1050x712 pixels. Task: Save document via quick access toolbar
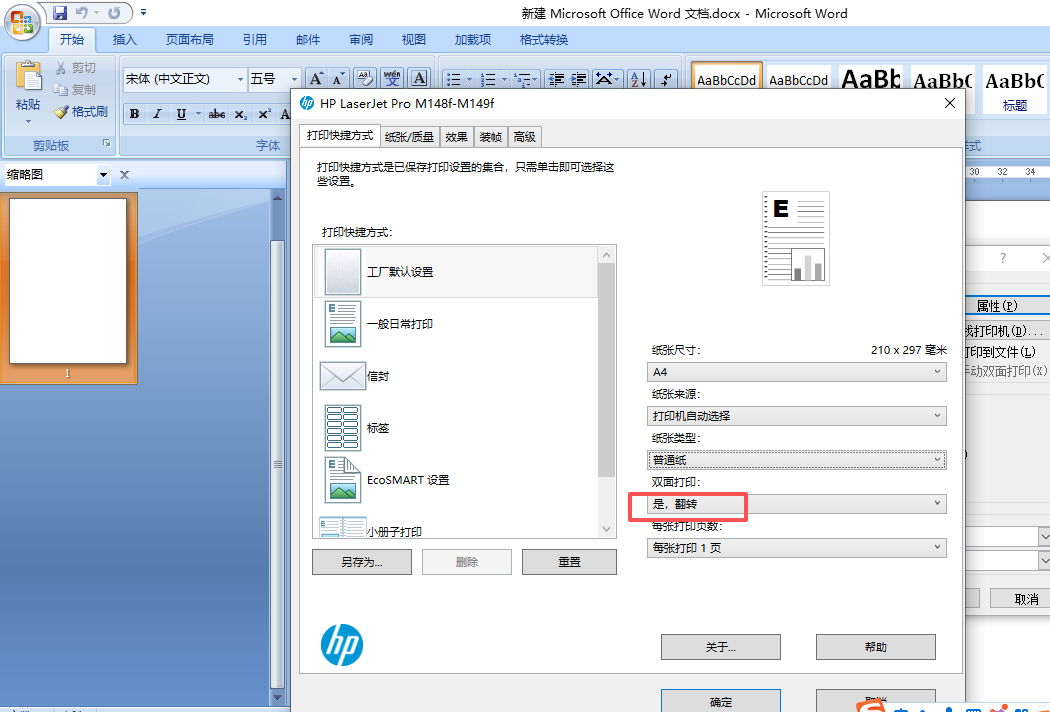coord(60,13)
